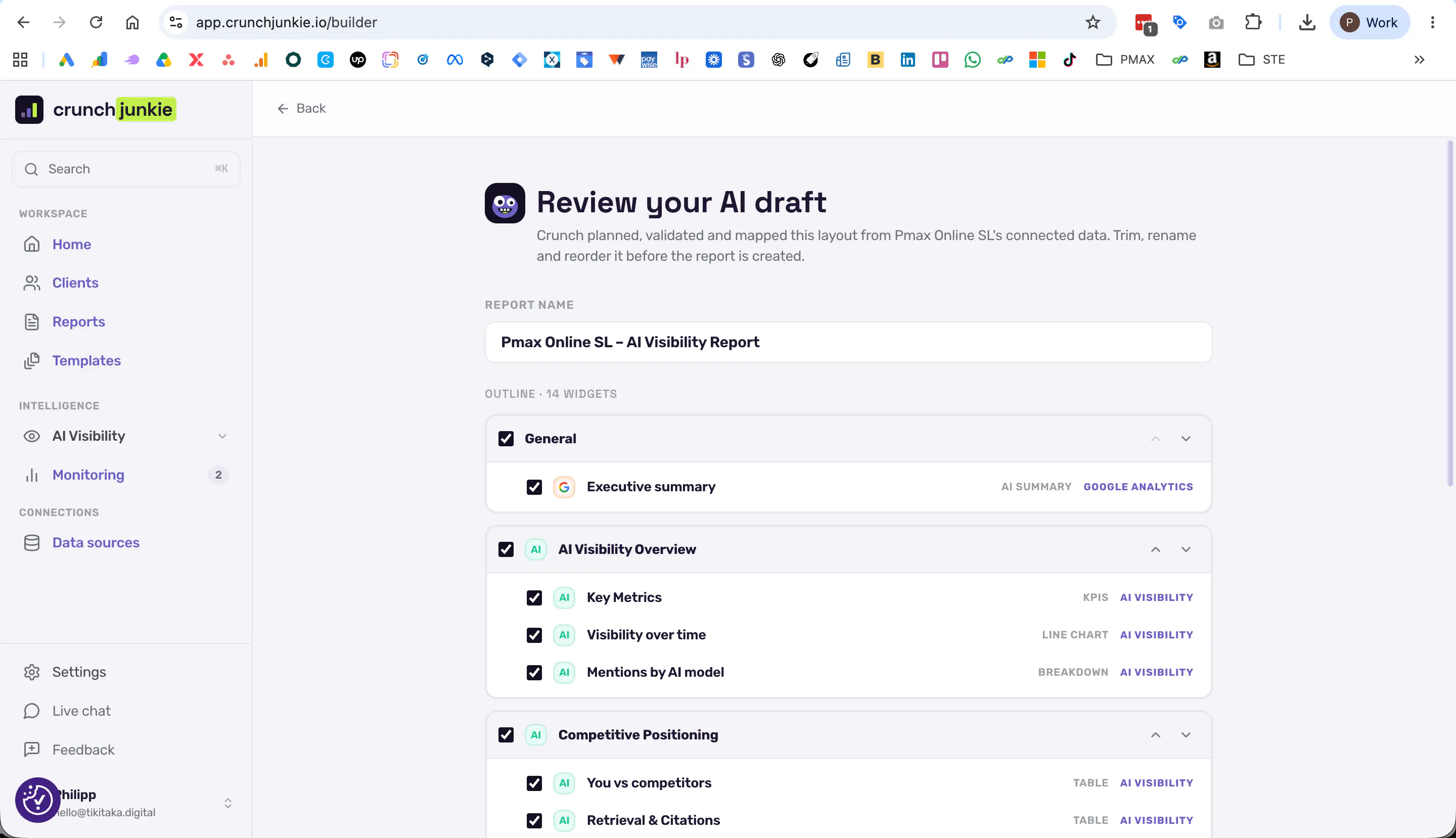Open the Google Ads bookmark
The image size is (1456, 838).
(x=66, y=59)
